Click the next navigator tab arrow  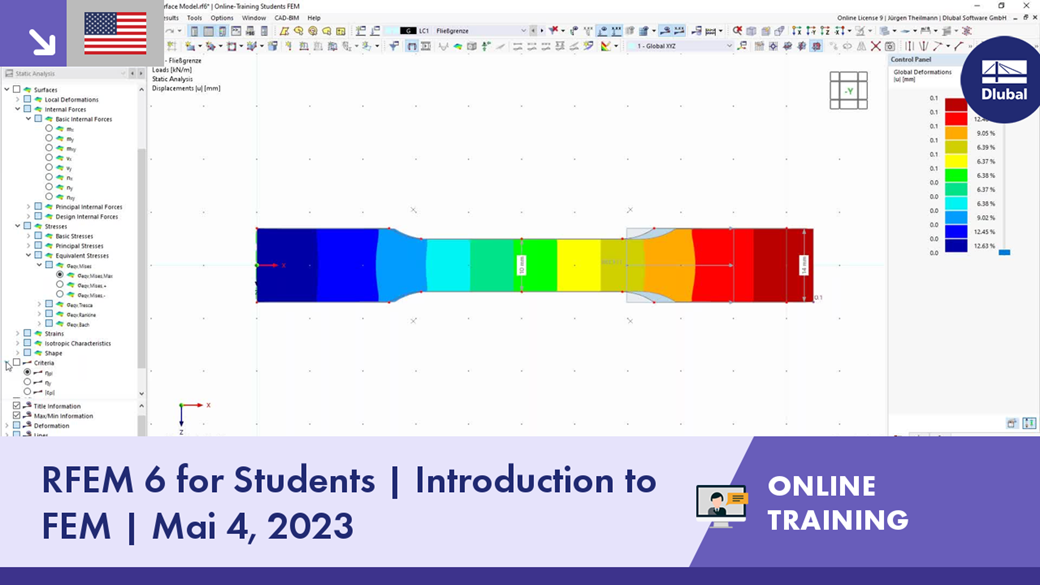141,74
